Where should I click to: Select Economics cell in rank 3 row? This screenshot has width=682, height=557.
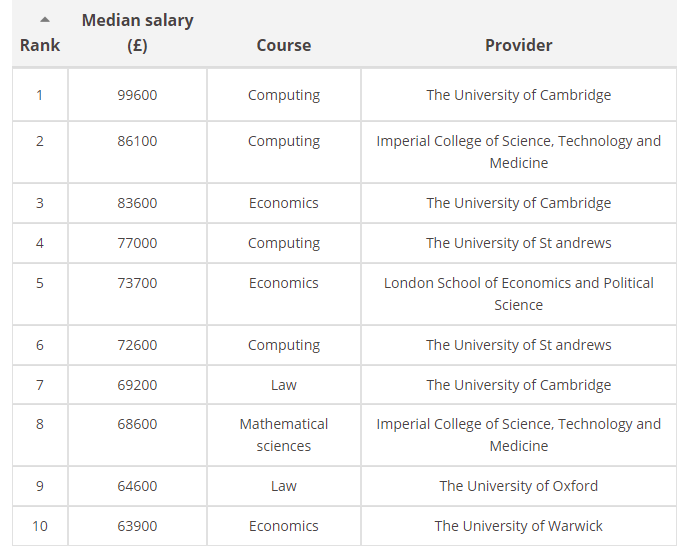[284, 203]
